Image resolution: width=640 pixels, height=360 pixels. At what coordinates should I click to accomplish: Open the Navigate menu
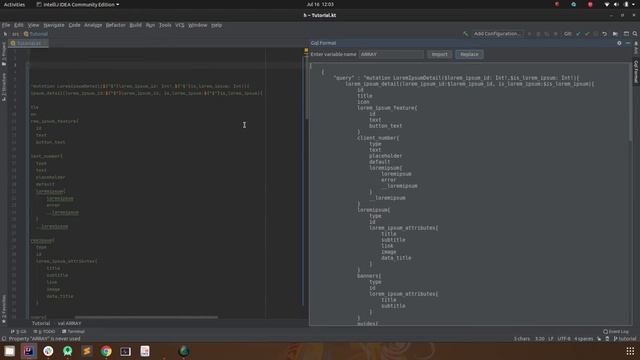click(x=54, y=25)
